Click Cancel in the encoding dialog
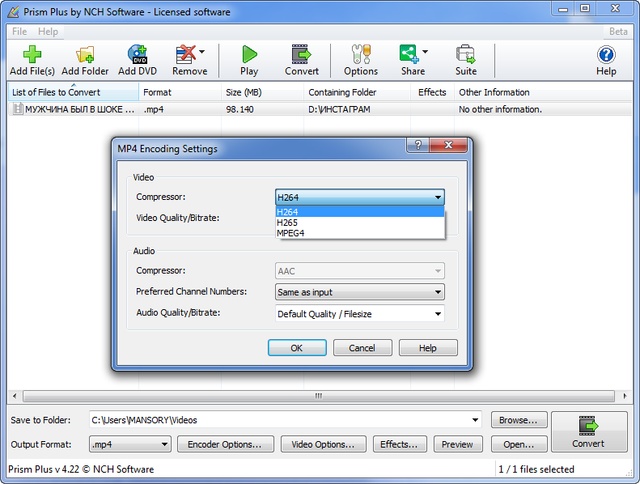This screenshot has width=640, height=484. [362, 348]
